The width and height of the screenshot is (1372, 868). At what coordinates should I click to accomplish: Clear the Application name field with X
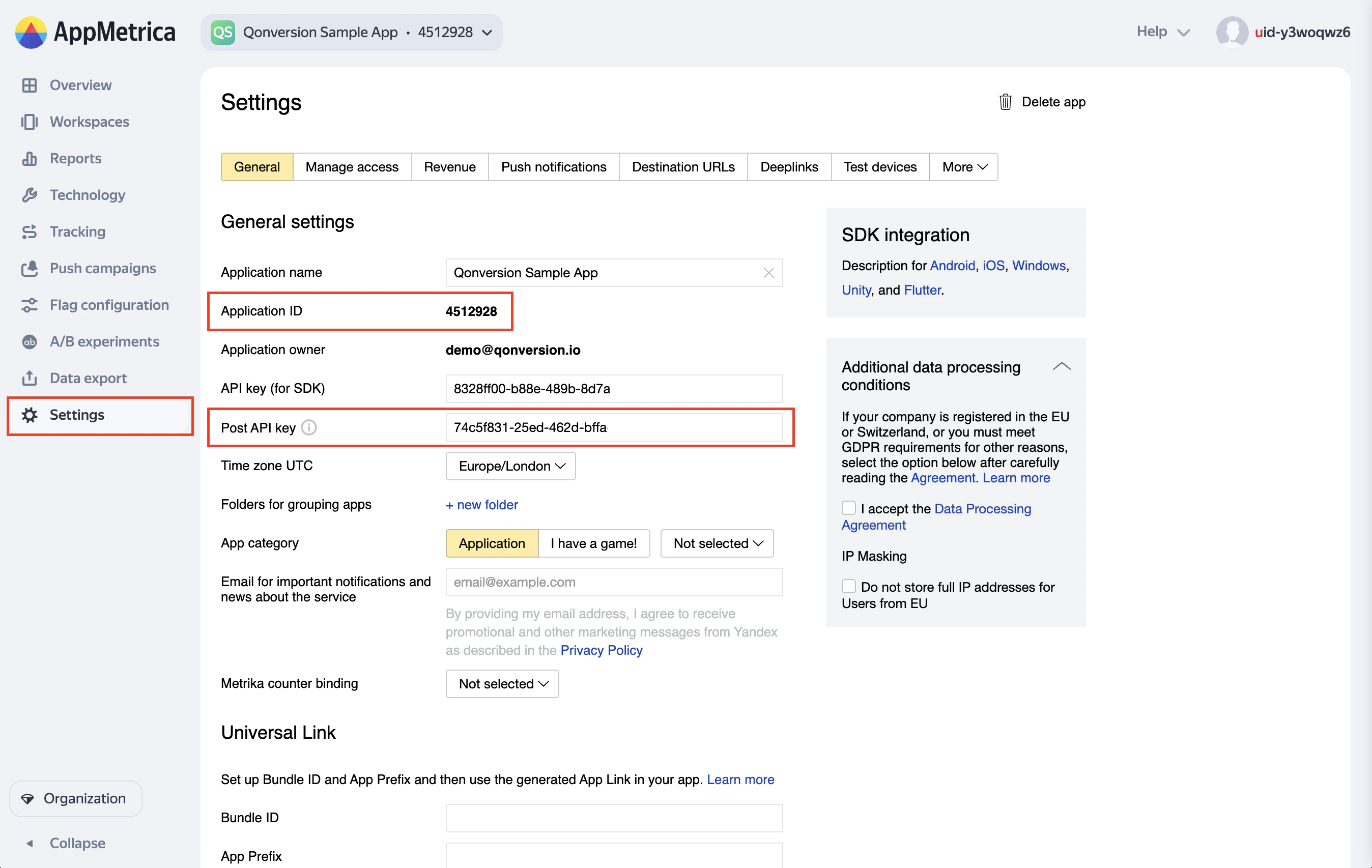coord(768,273)
